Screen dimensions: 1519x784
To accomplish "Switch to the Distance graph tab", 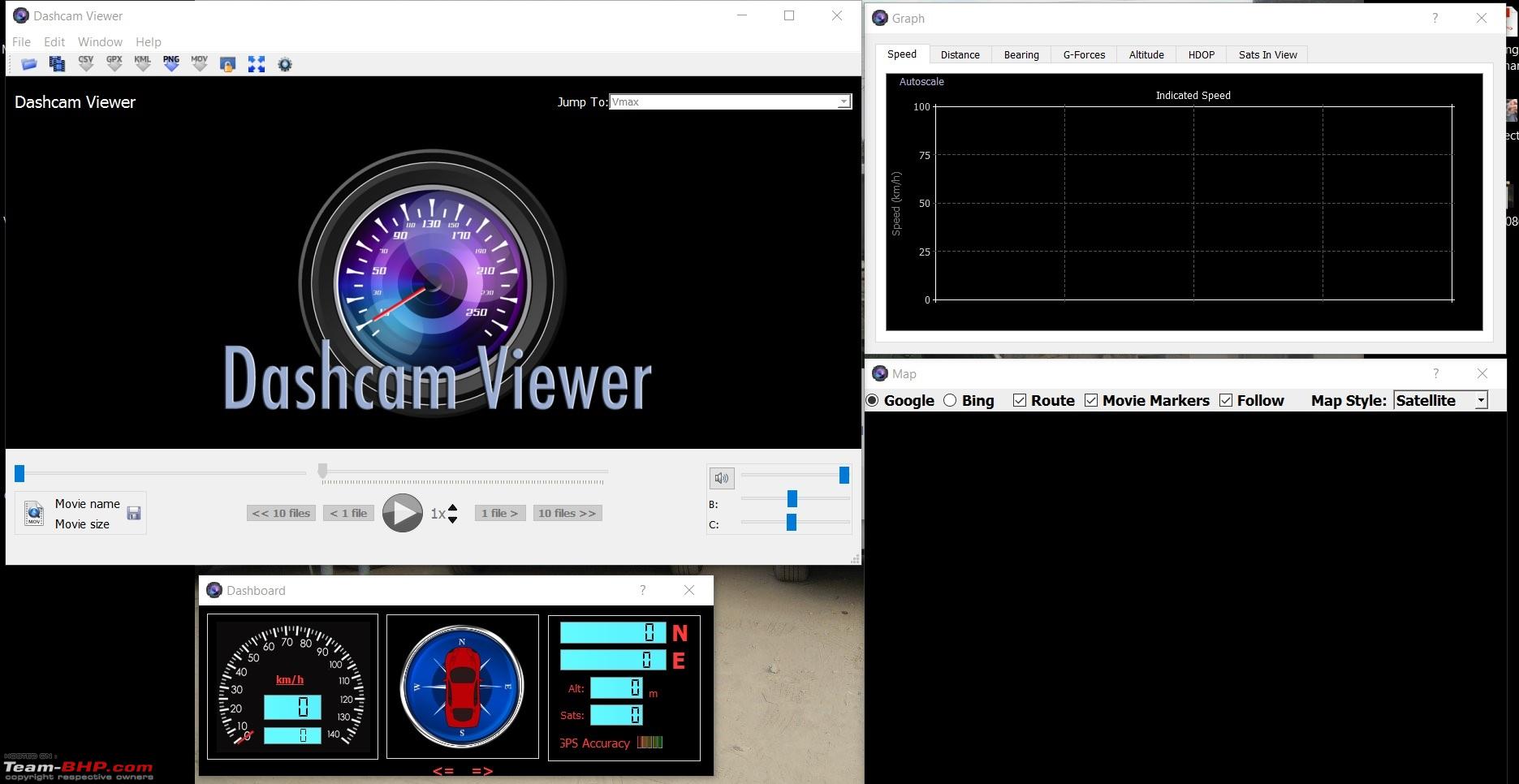I will click(960, 54).
